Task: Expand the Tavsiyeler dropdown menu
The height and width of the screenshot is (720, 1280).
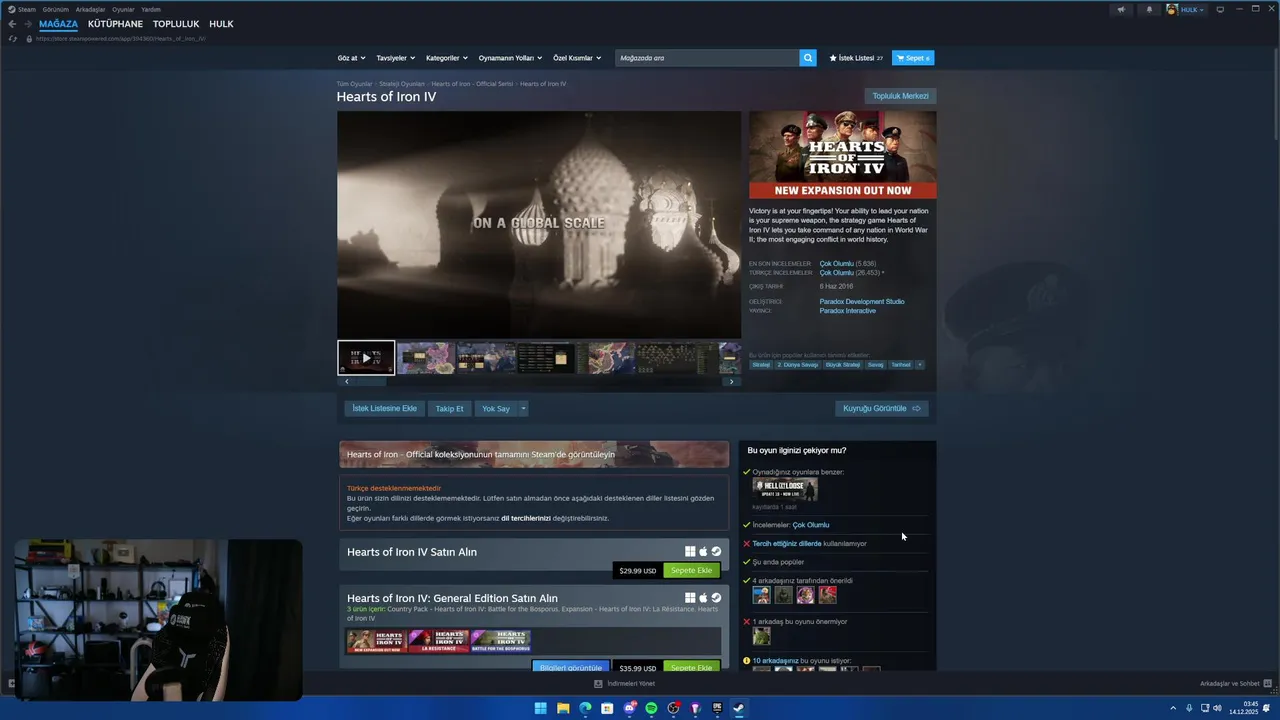Action: [396, 58]
